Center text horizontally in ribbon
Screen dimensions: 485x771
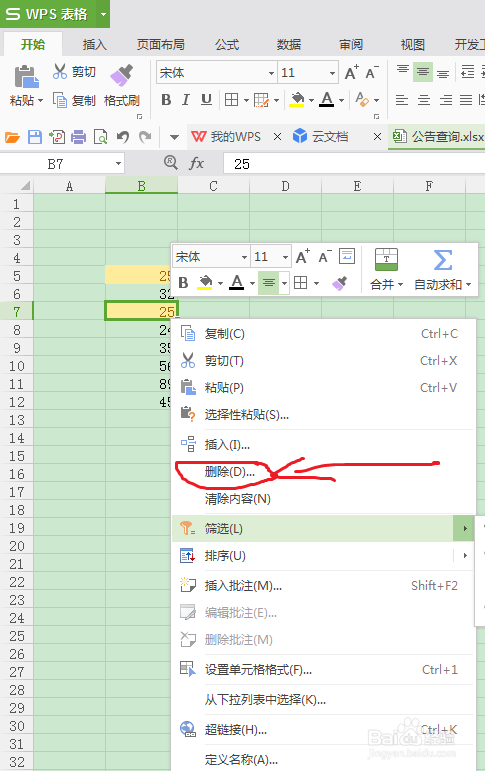(424, 100)
